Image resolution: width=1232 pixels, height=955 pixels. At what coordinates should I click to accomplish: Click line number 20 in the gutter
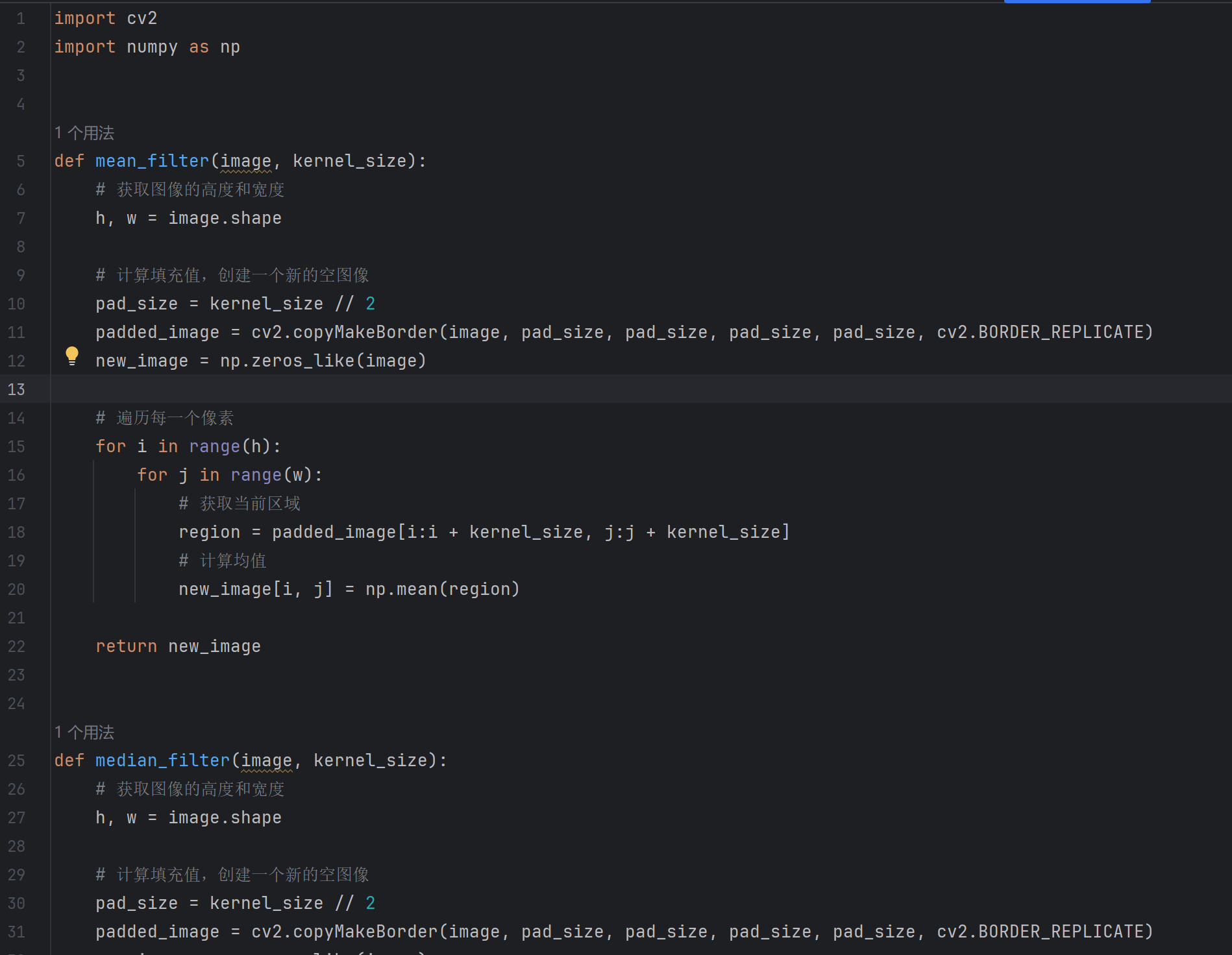pyautogui.click(x=16, y=589)
